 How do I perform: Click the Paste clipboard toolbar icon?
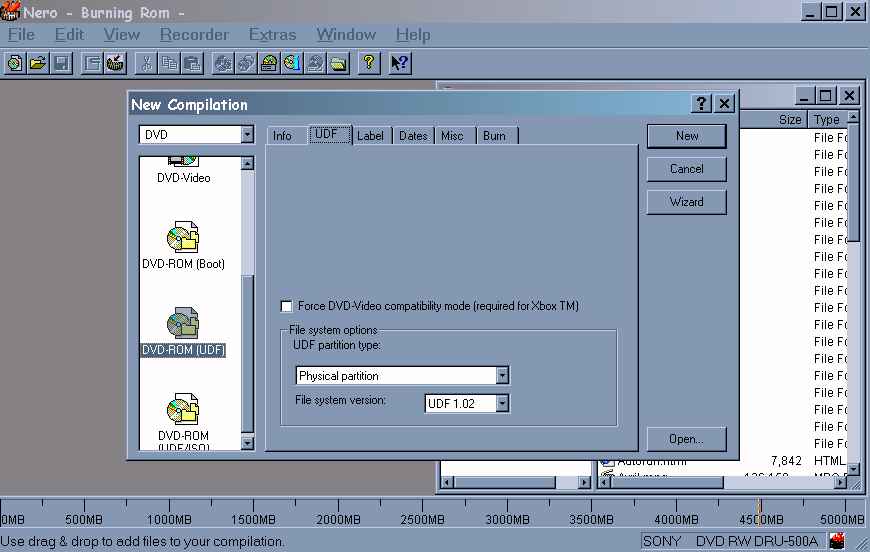click(x=193, y=63)
